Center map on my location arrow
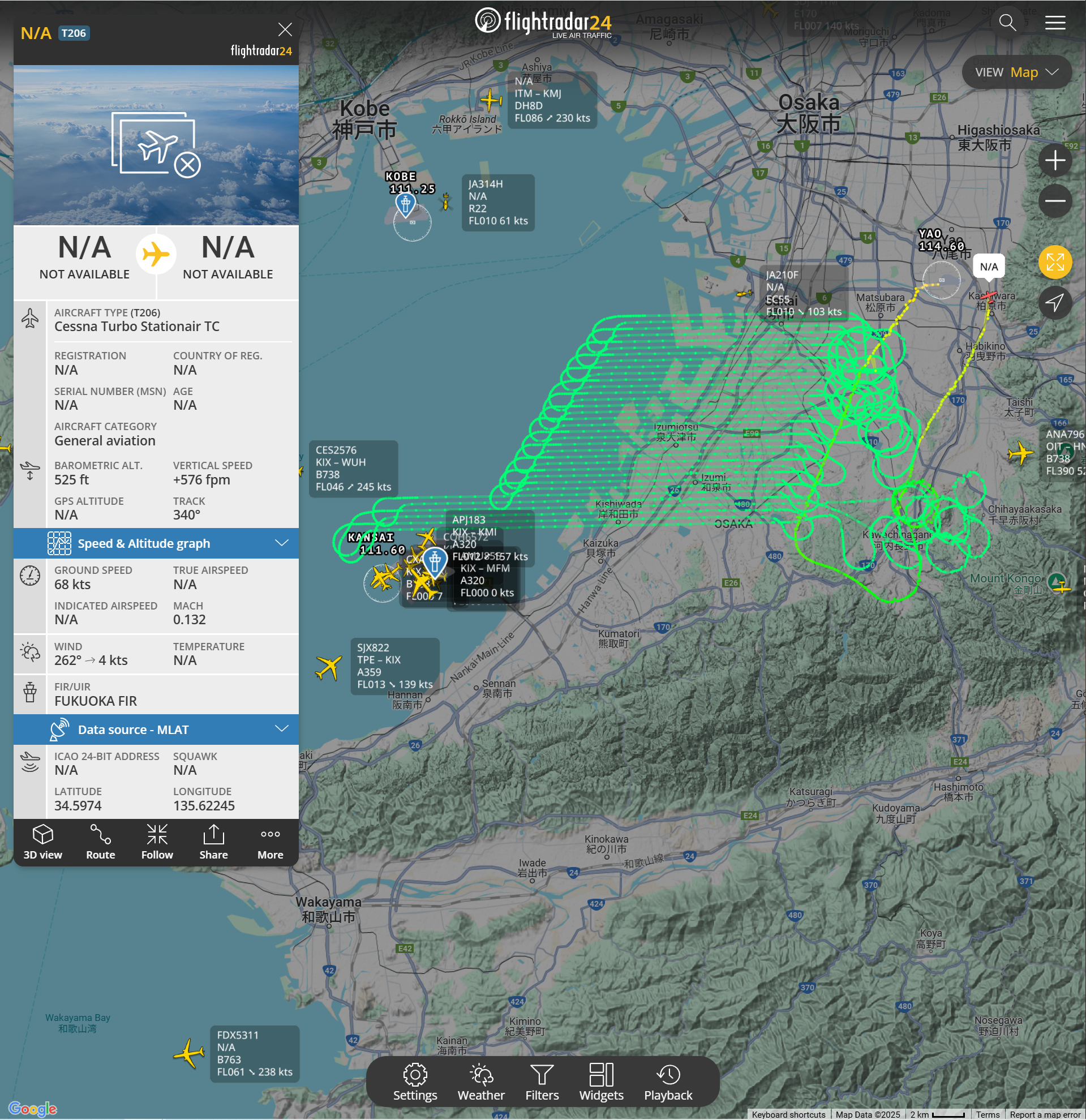 pyautogui.click(x=1054, y=302)
